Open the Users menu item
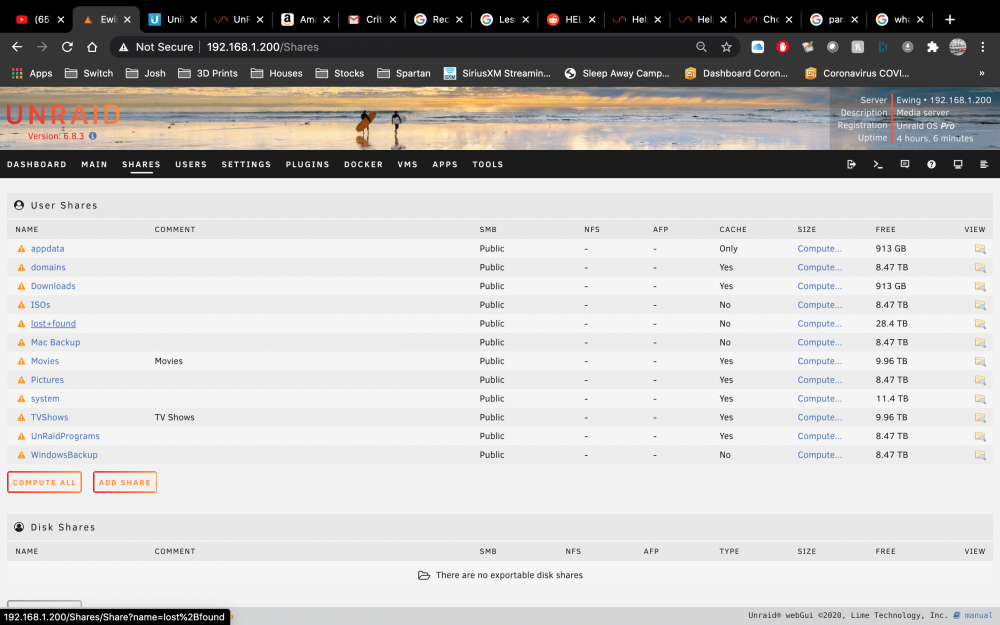The height and width of the screenshot is (625, 1000). pyautogui.click(x=191, y=165)
